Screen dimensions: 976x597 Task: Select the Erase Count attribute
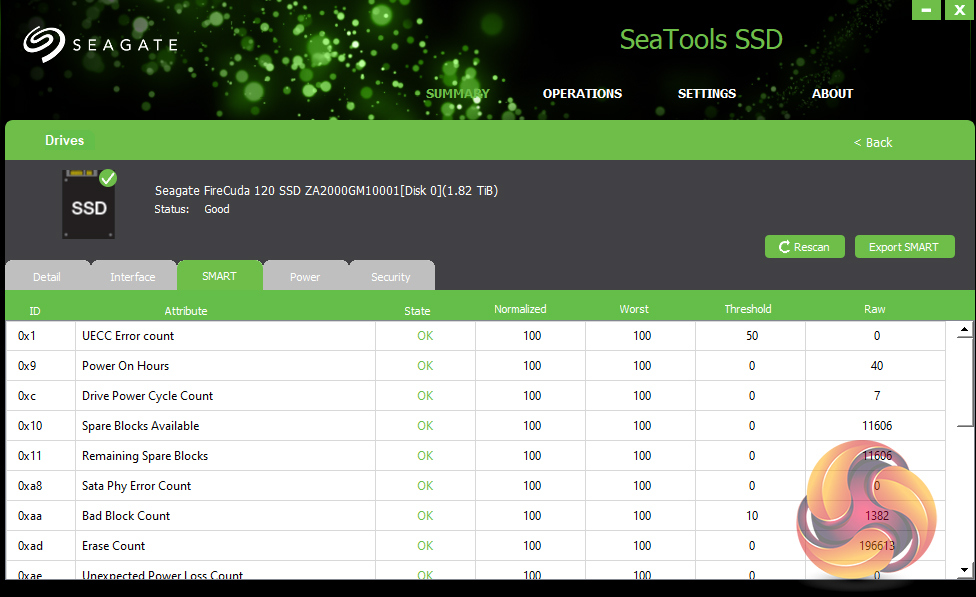(113, 545)
